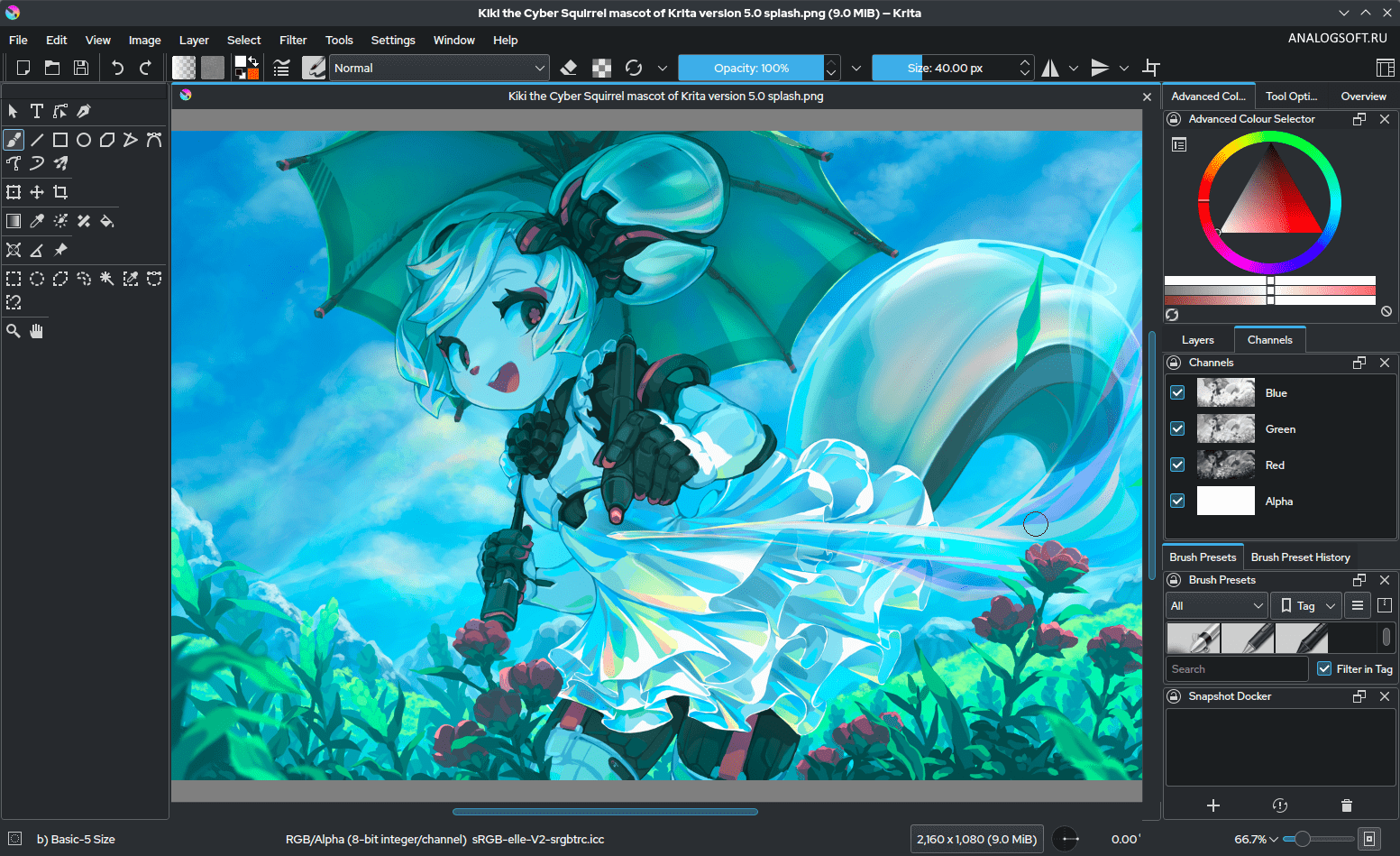Uncheck the Blue channel visibility
Viewport: 1400px width, 856px height.
click(1176, 392)
